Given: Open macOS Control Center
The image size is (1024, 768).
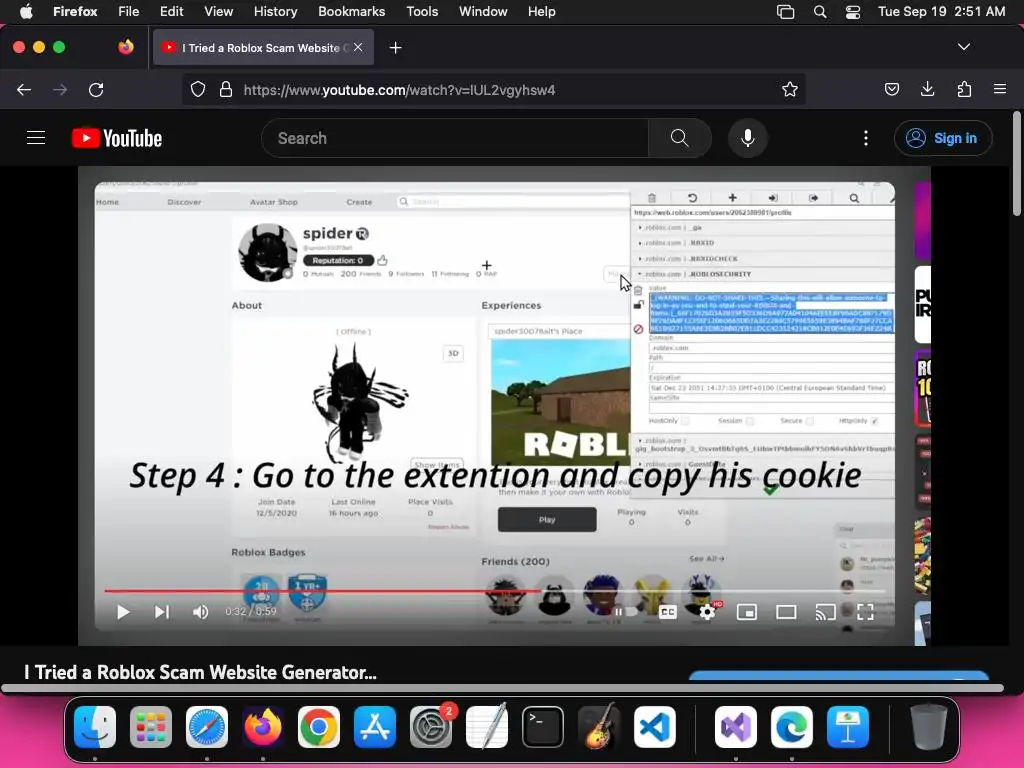Looking at the screenshot, I should pyautogui.click(x=853, y=12).
